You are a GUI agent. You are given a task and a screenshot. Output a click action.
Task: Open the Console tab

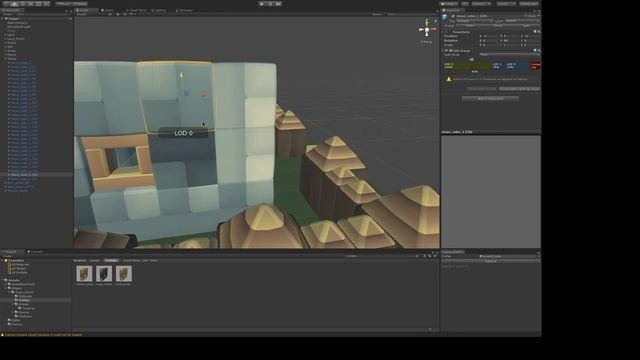tap(36, 252)
